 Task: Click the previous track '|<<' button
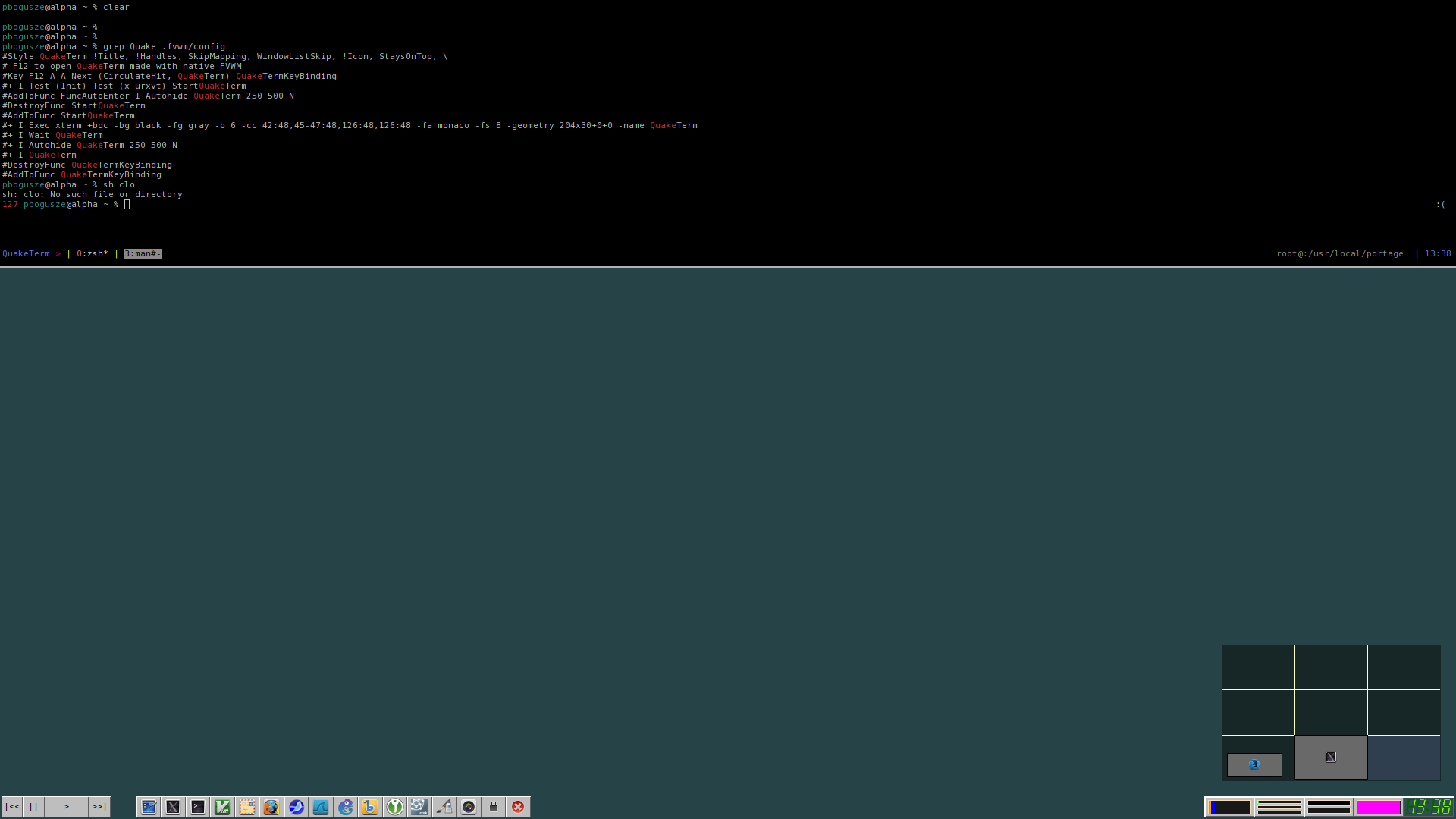coord(12,807)
